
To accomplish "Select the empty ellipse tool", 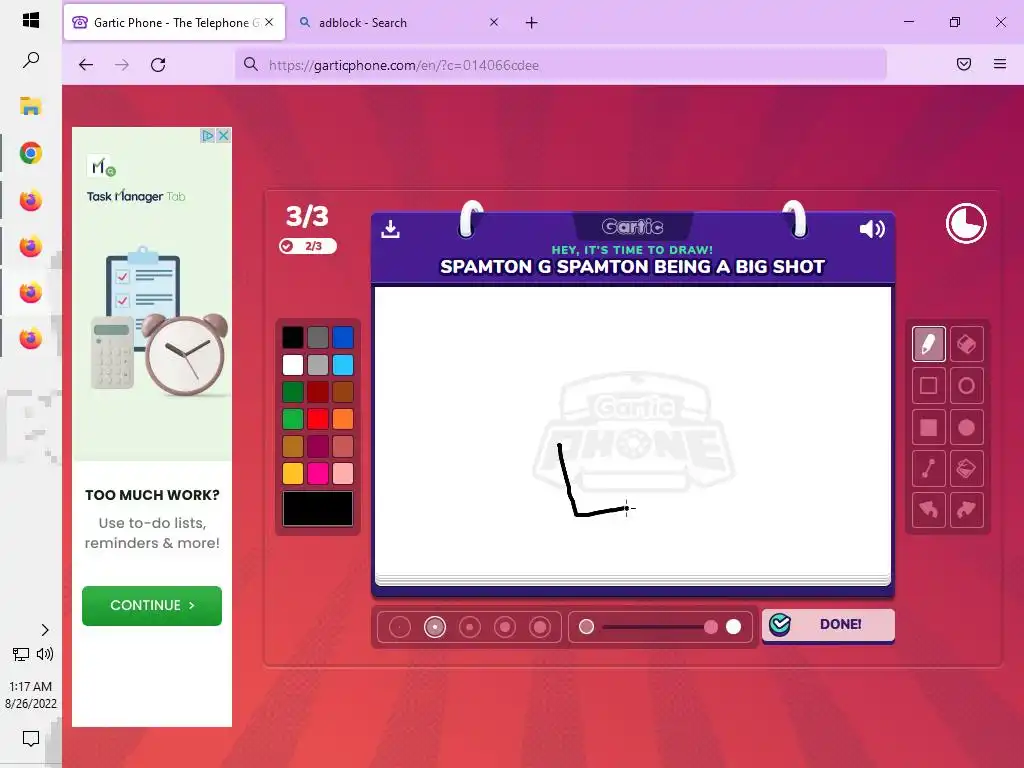I will [966, 385].
